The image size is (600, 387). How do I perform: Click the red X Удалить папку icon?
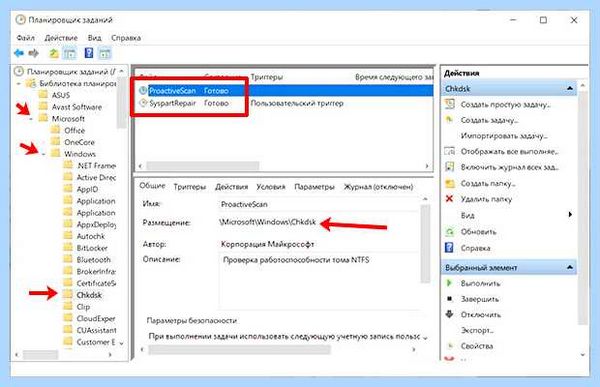450,199
